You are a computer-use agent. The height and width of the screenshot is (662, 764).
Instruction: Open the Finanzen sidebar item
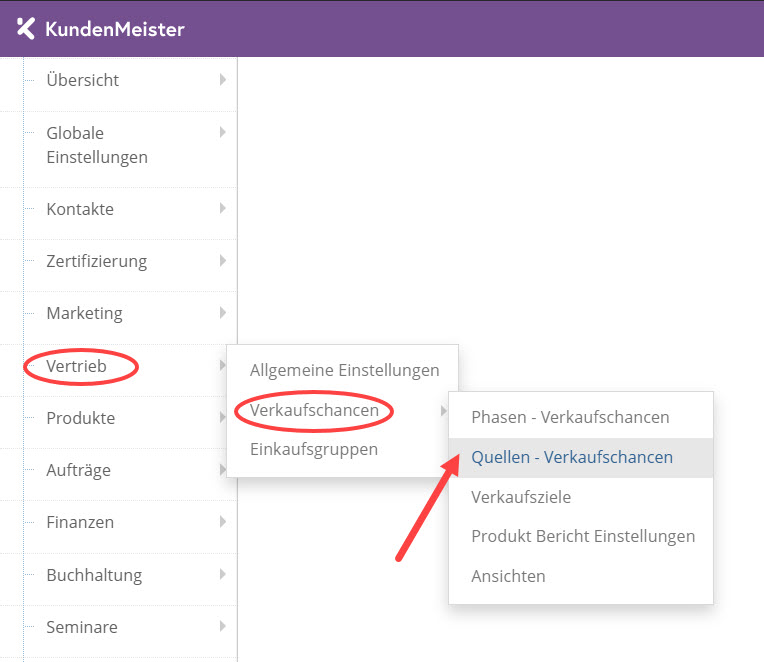tap(80, 522)
